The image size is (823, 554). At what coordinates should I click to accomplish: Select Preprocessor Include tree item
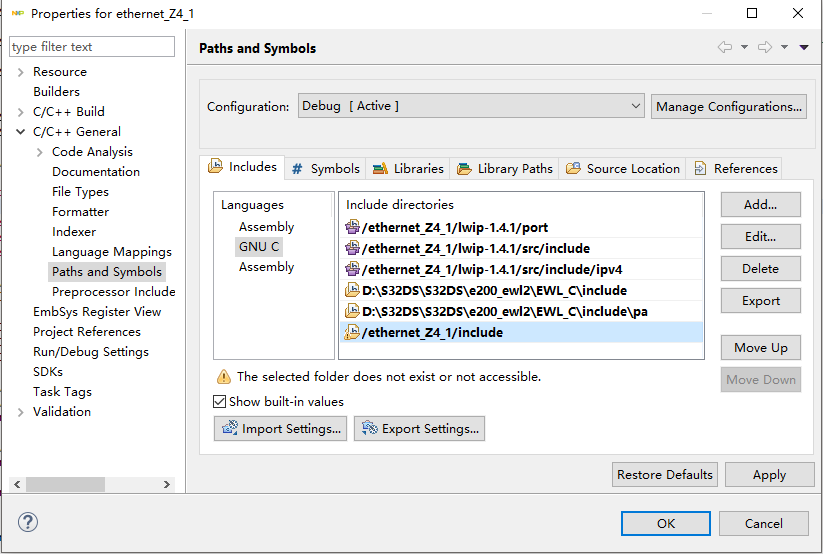click(113, 292)
